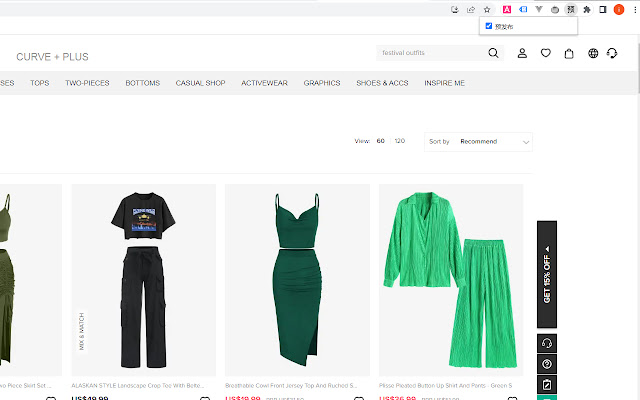Click the festival outfits search field
Viewport: 640px width, 400px height.
pyautogui.click(x=431, y=53)
